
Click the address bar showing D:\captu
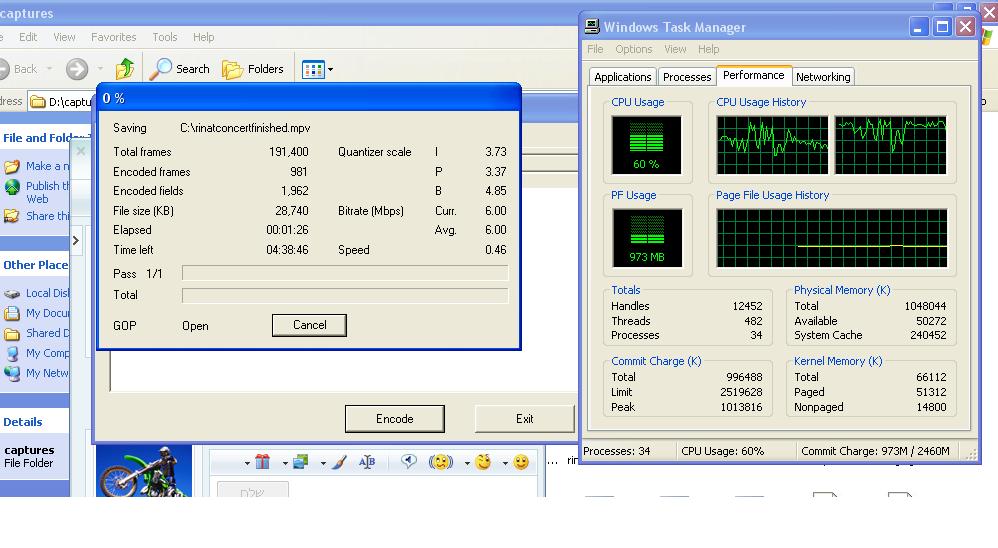pos(62,102)
